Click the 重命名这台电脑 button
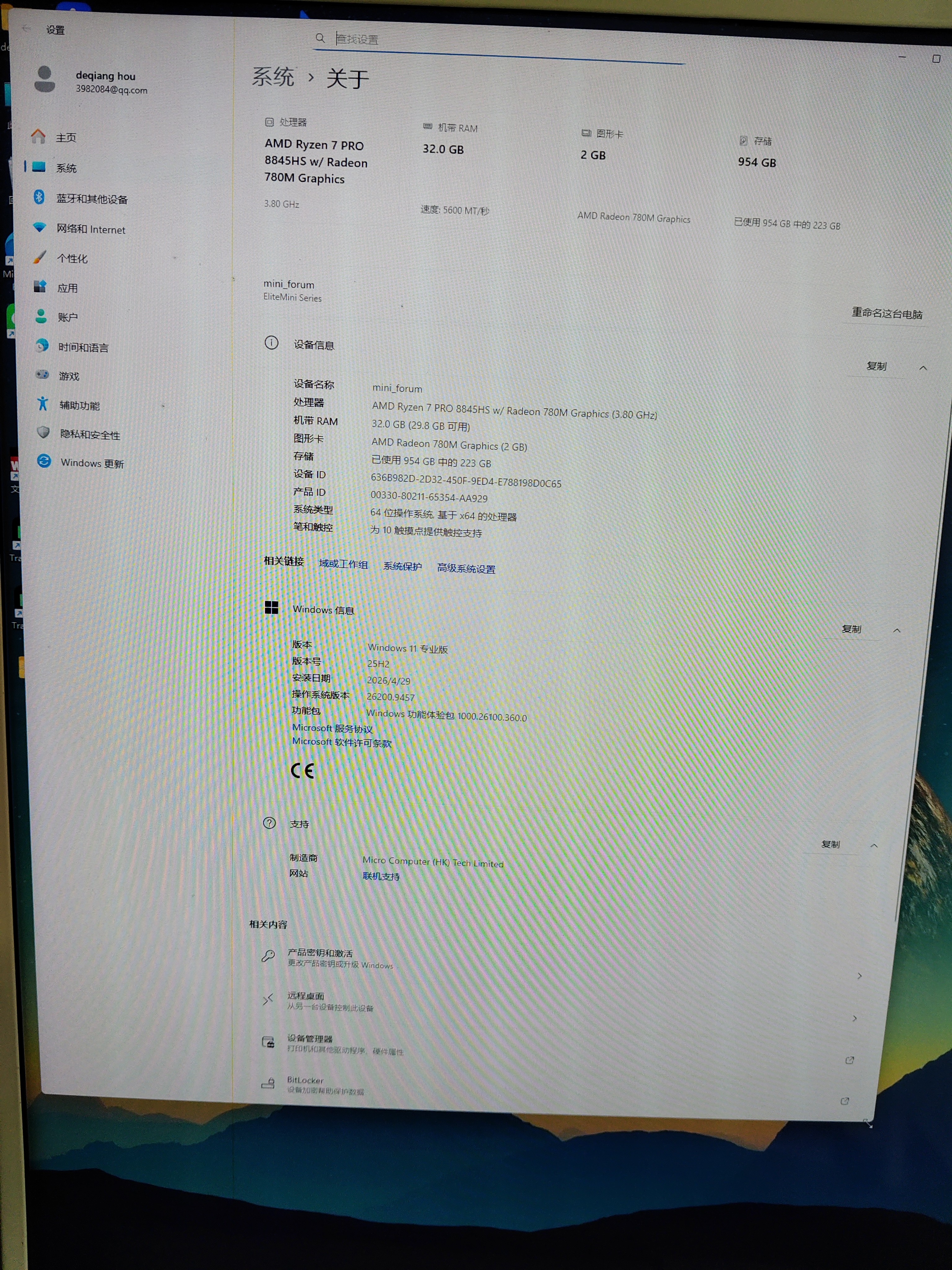The image size is (952, 1270). coord(887,313)
